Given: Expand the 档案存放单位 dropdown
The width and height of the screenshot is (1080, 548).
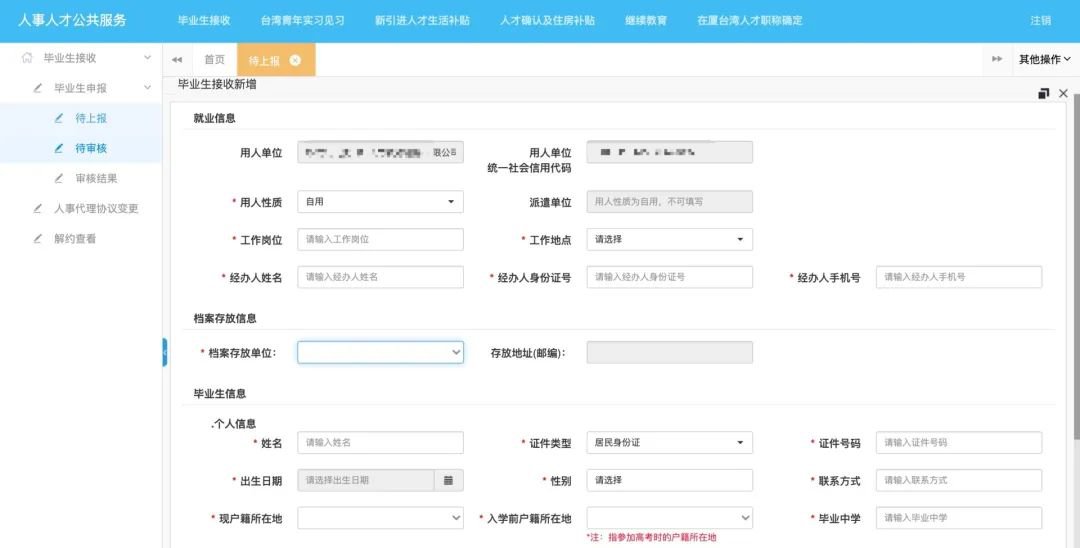Looking at the screenshot, I should tap(380, 352).
